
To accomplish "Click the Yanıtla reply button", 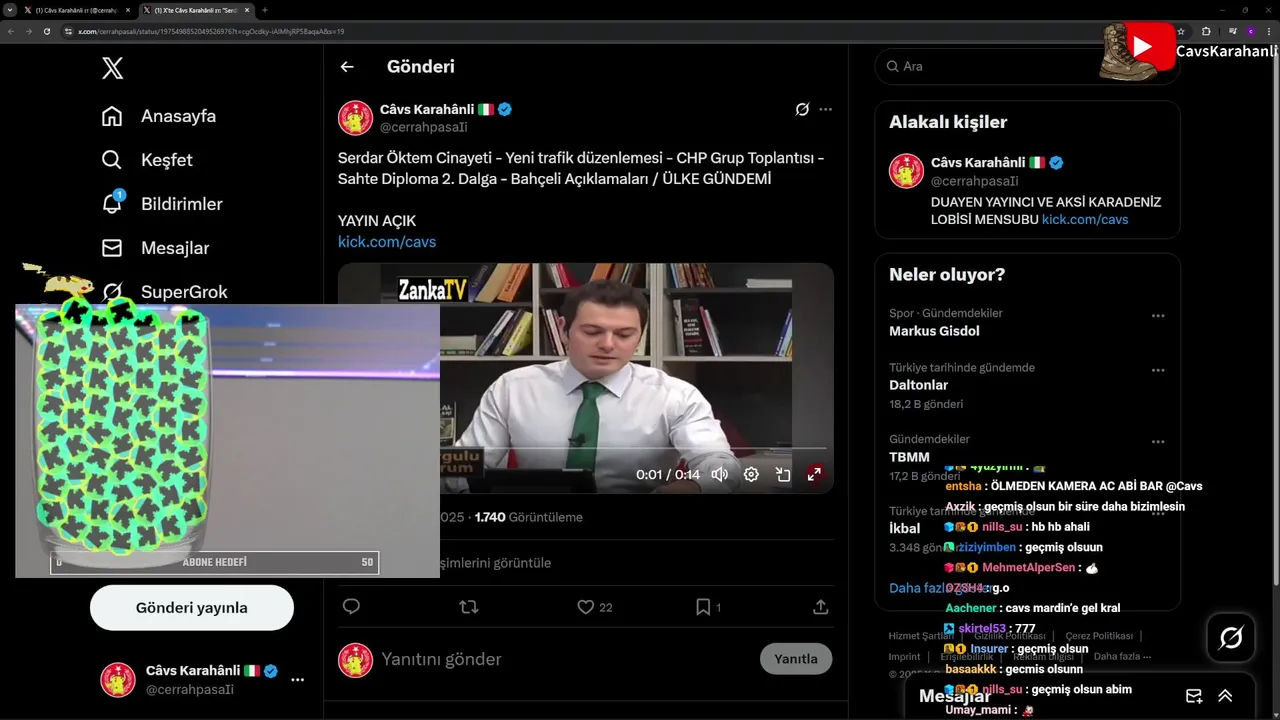I will click(x=796, y=659).
